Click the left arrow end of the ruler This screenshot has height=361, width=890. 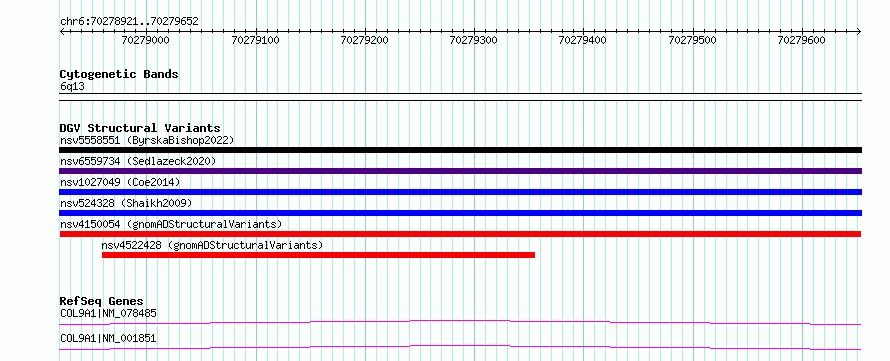coord(62,31)
